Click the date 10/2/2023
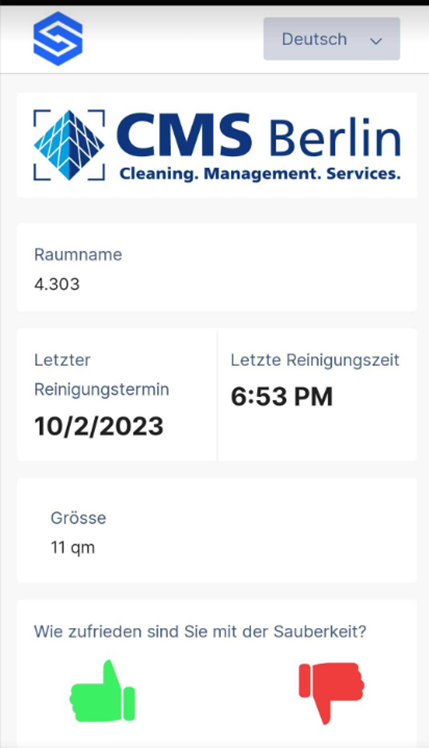 (99, 426)
